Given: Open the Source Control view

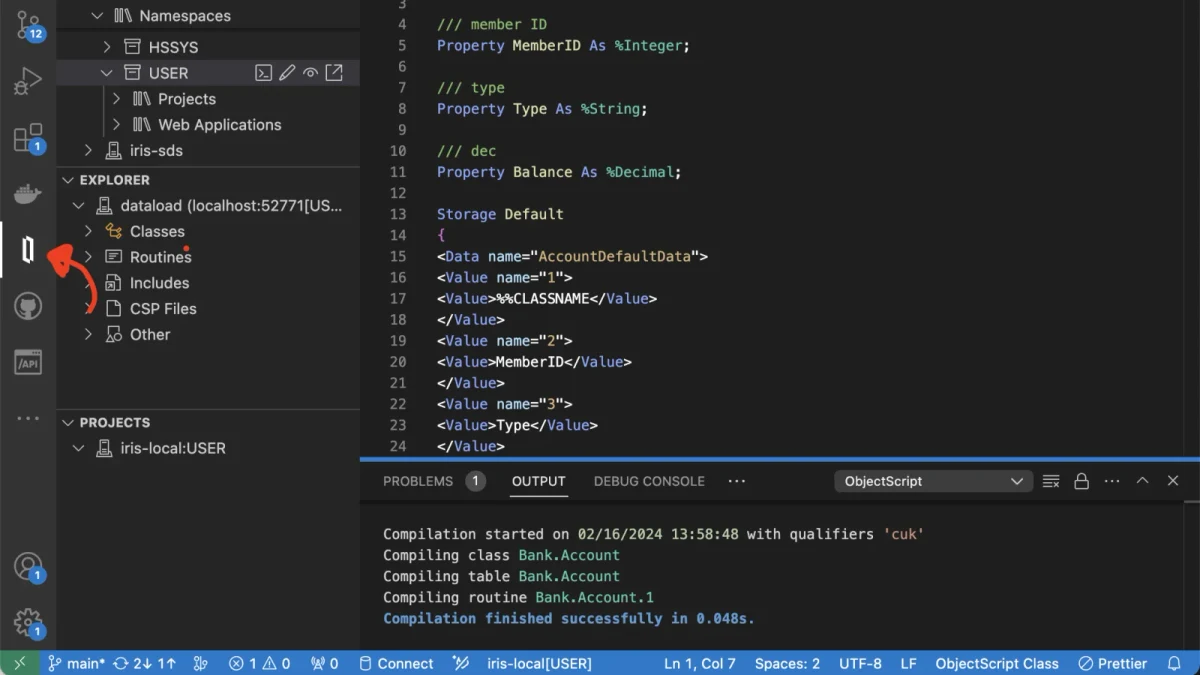Looking at the screenshot, I should 28,24.
